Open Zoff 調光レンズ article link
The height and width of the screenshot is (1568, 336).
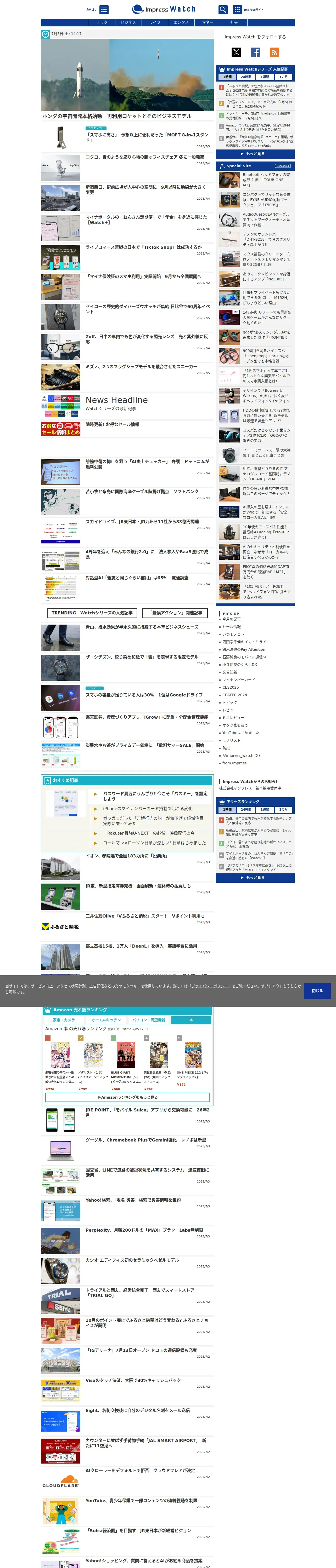pyautogui.click(x=146, y=338)
